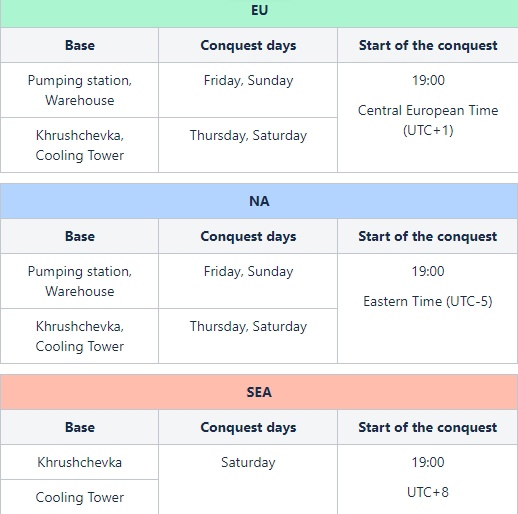Viewport: 518px width, 514px height.
Task: Click EU Friday, Sunday cell
Action: pyautogui.click(x=248, y=90)
